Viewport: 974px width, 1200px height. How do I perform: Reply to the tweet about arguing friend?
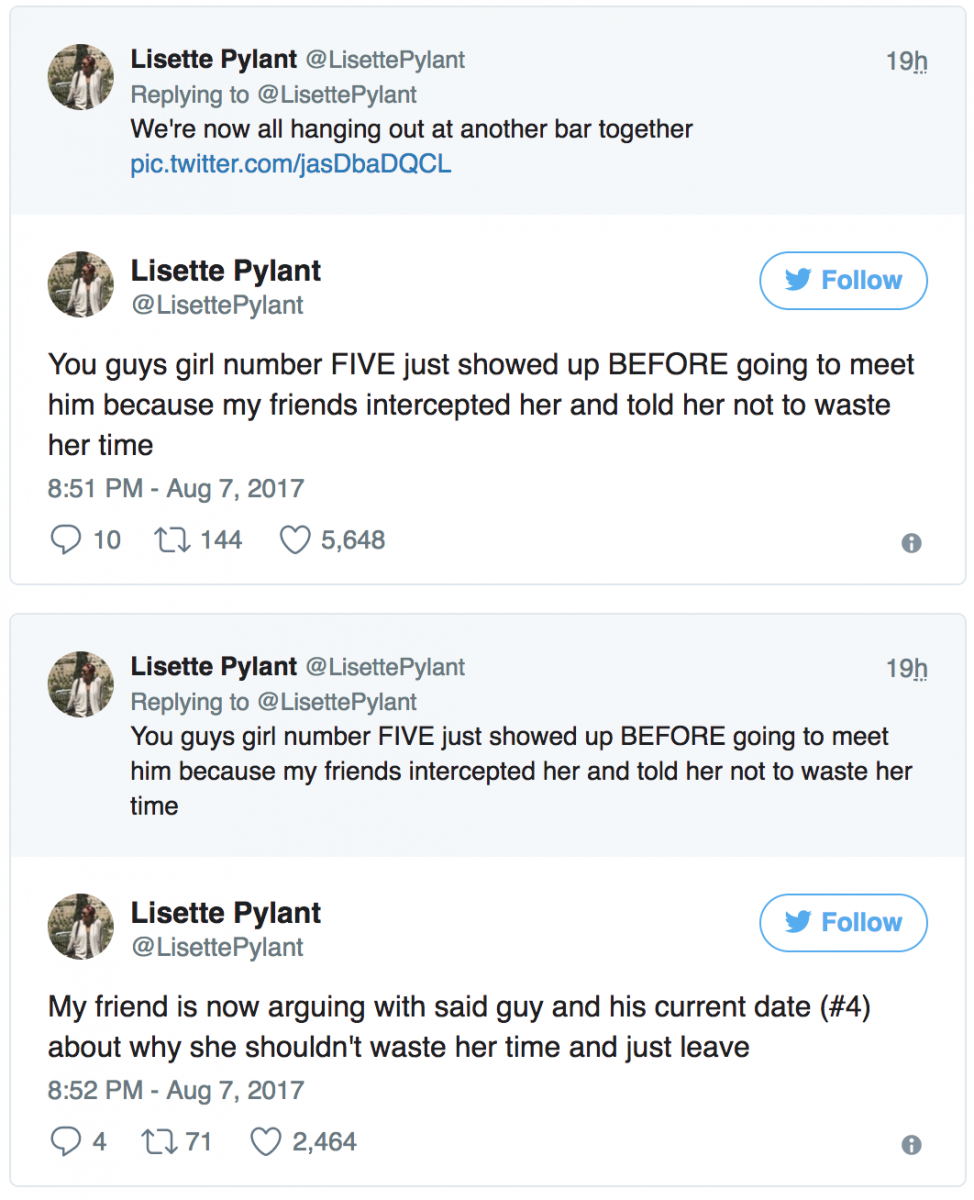coord(65,1141)
